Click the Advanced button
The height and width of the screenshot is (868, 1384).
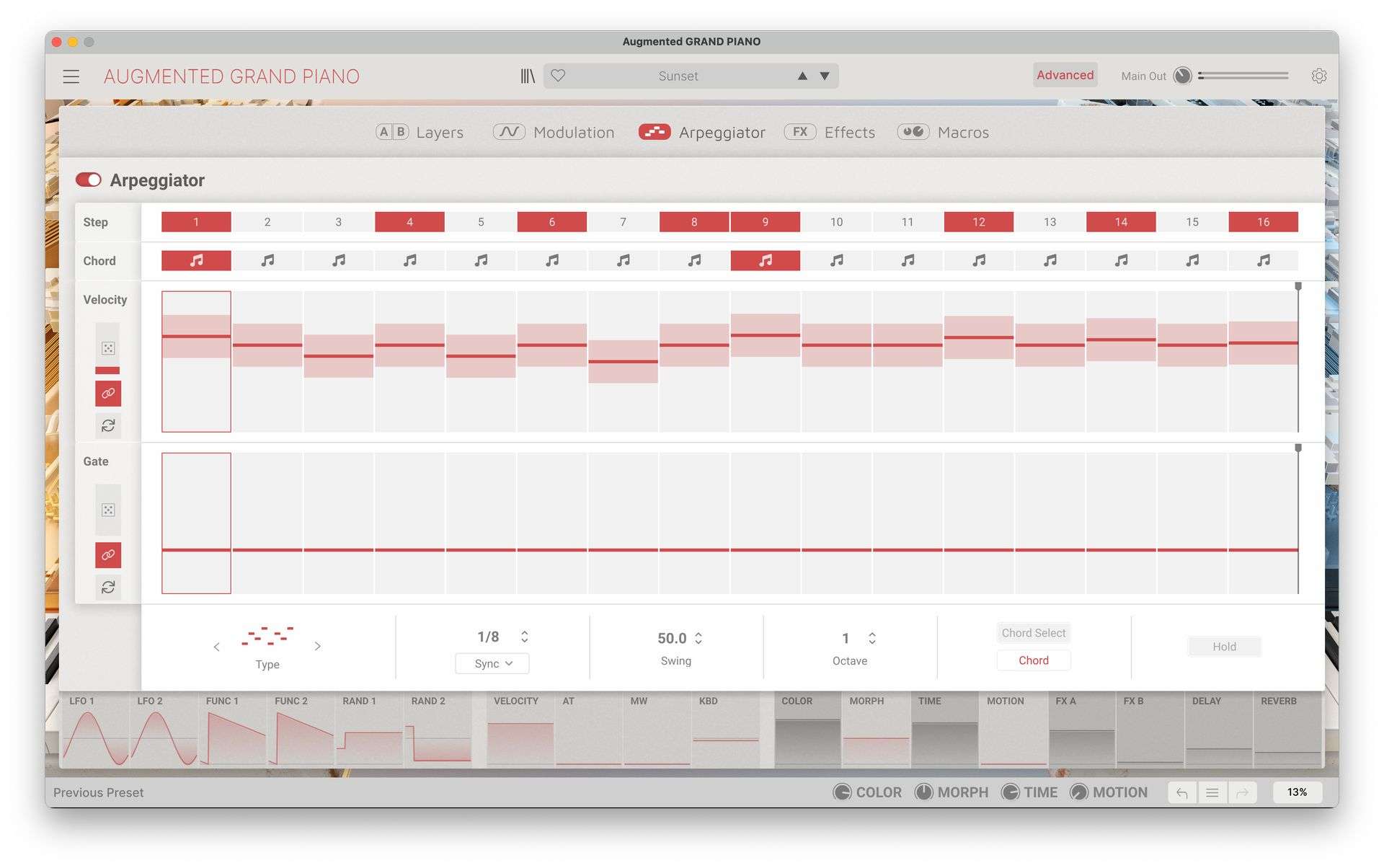point(1065,75)
